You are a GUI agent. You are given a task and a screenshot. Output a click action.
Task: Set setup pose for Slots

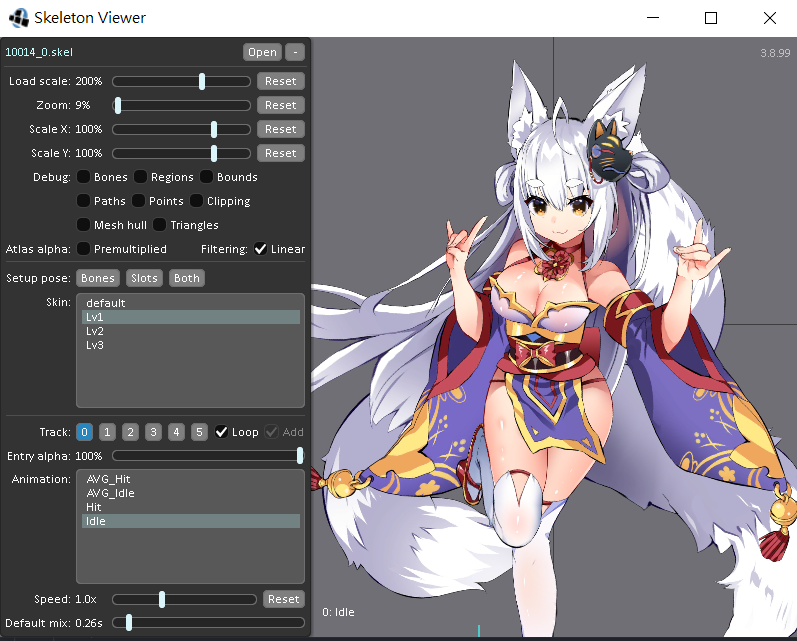pyautogui.click(x=144, y=278)
